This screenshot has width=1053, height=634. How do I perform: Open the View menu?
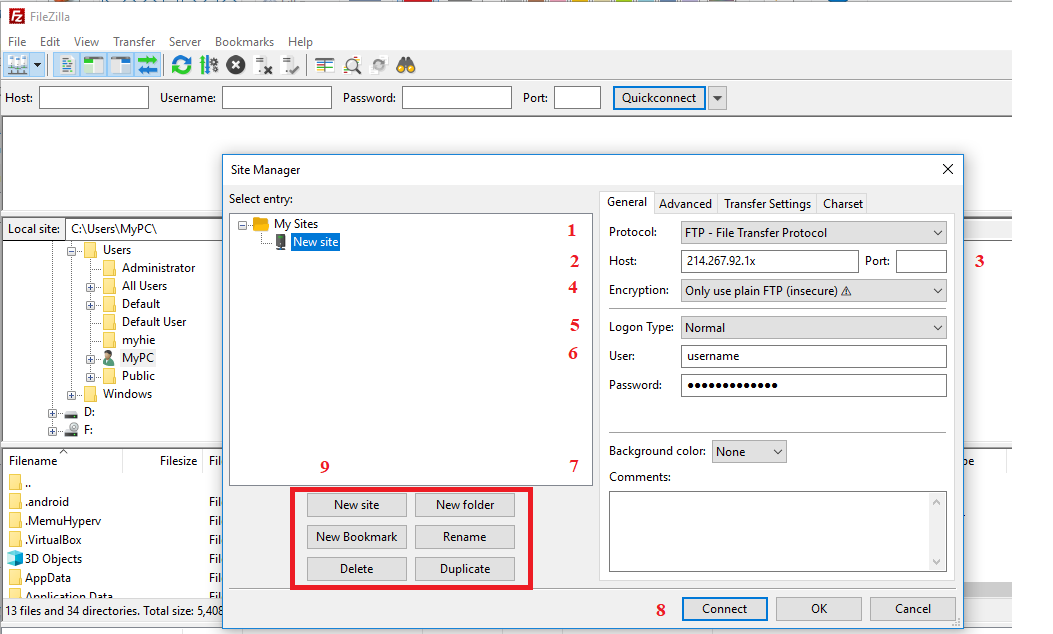pos(86,42)
